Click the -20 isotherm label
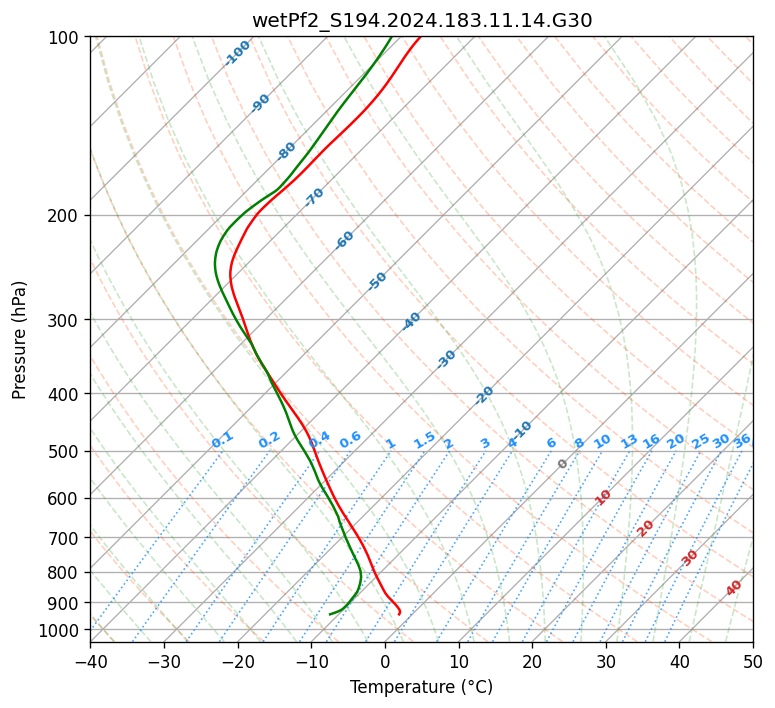This screenshot has width=775, height=708. click(484, 395)
